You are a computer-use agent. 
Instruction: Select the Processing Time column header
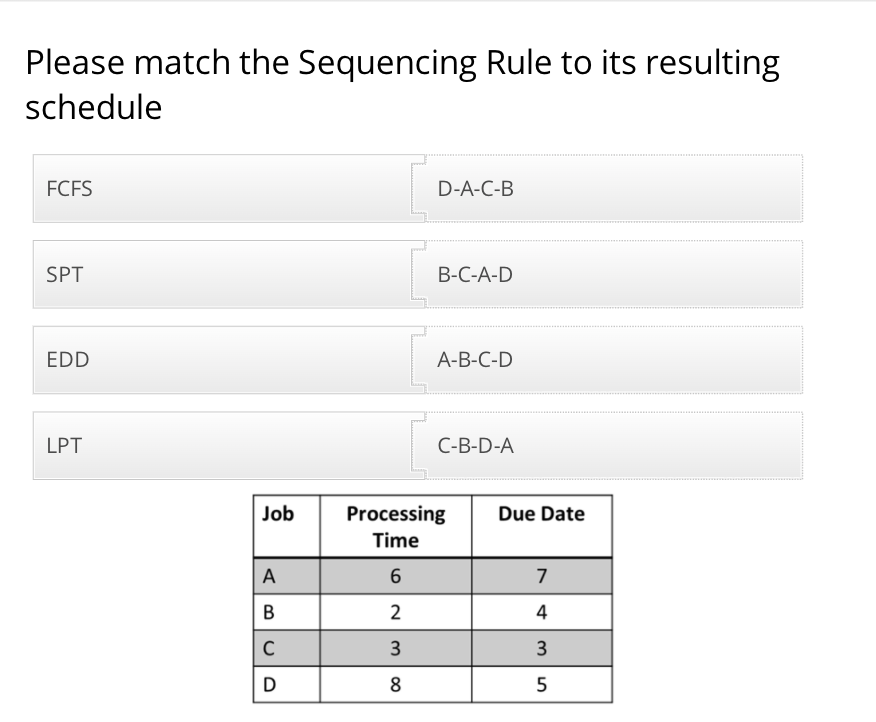pos(395,526)
